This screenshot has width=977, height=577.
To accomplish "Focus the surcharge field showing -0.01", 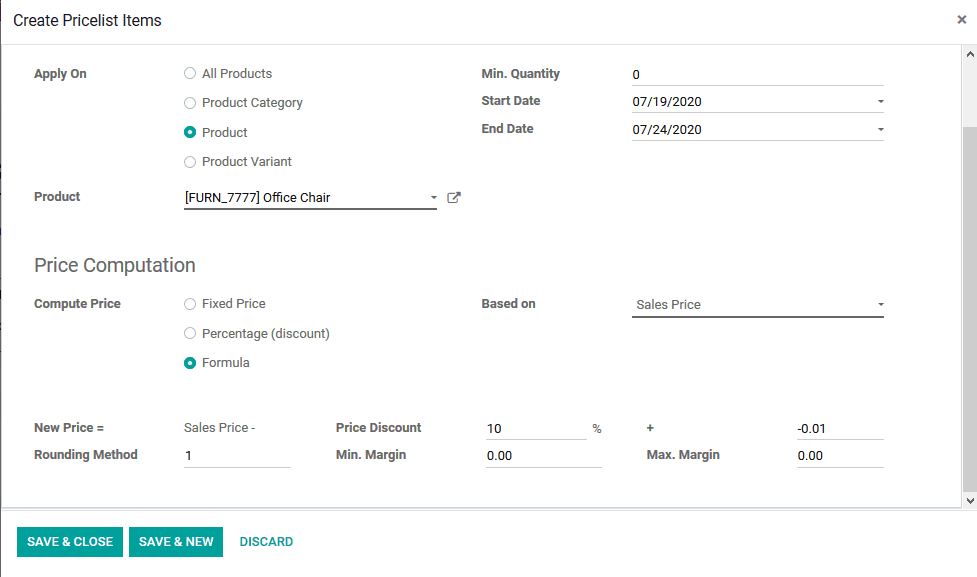I will tap(840, 429).
